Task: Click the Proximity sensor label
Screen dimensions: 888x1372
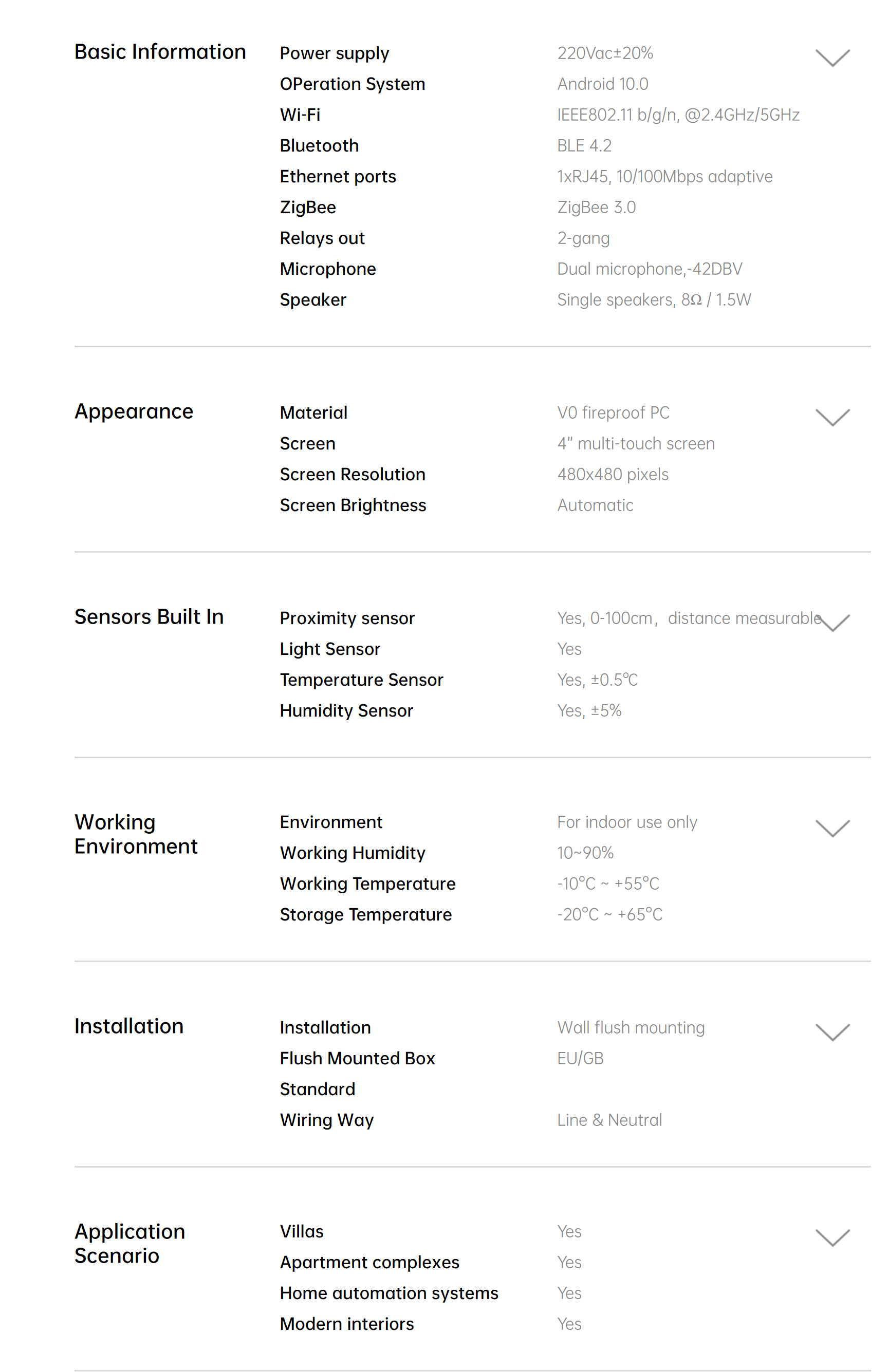Action: [x=347, y=618]
